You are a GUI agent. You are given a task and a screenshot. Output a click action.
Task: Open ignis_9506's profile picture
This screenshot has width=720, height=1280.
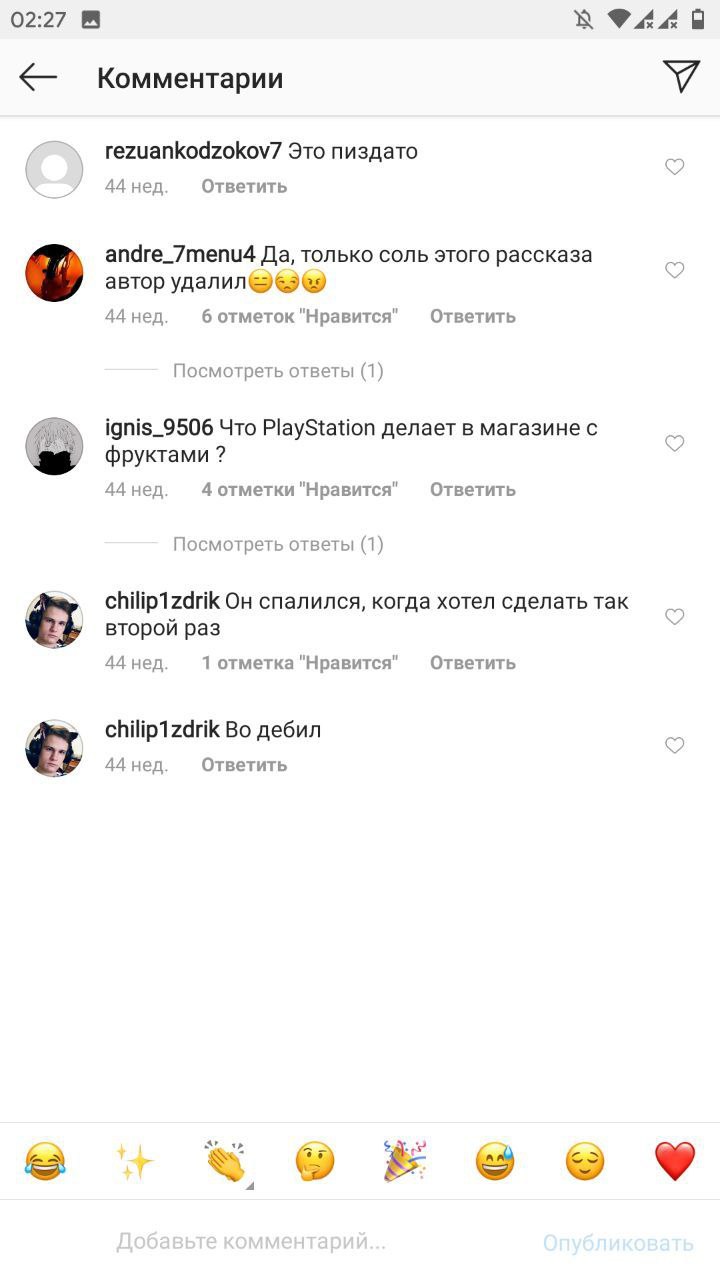coord(54,446)
